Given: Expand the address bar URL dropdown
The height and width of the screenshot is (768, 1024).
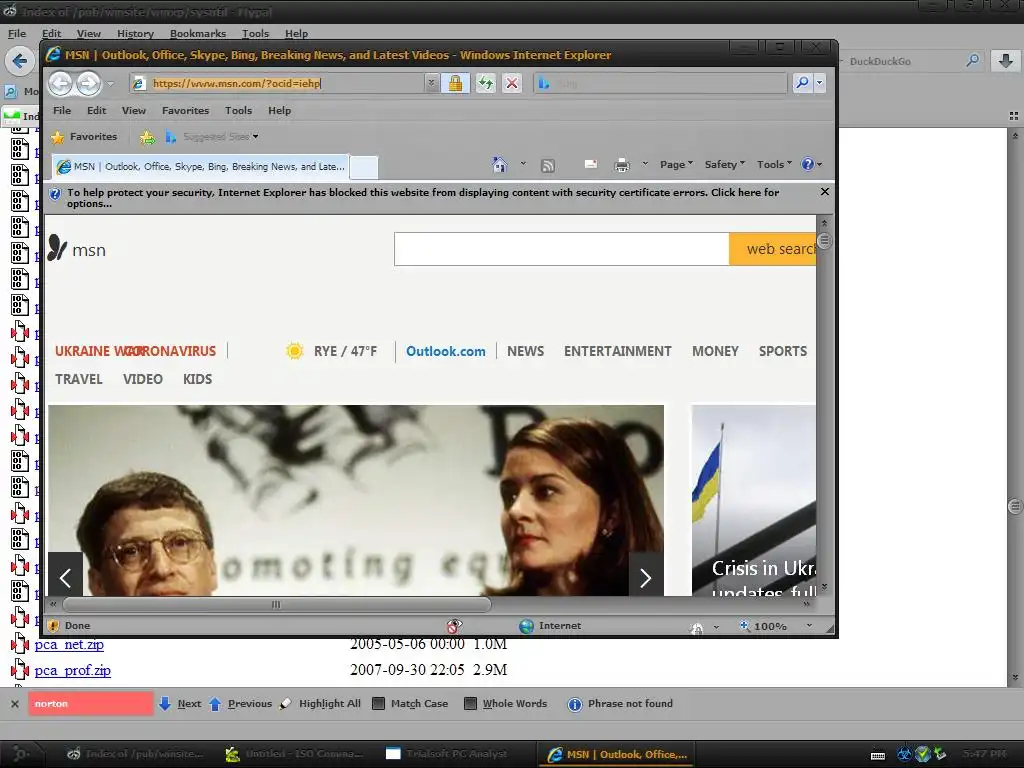Looking at the screenshot, I should coord(431,83).
